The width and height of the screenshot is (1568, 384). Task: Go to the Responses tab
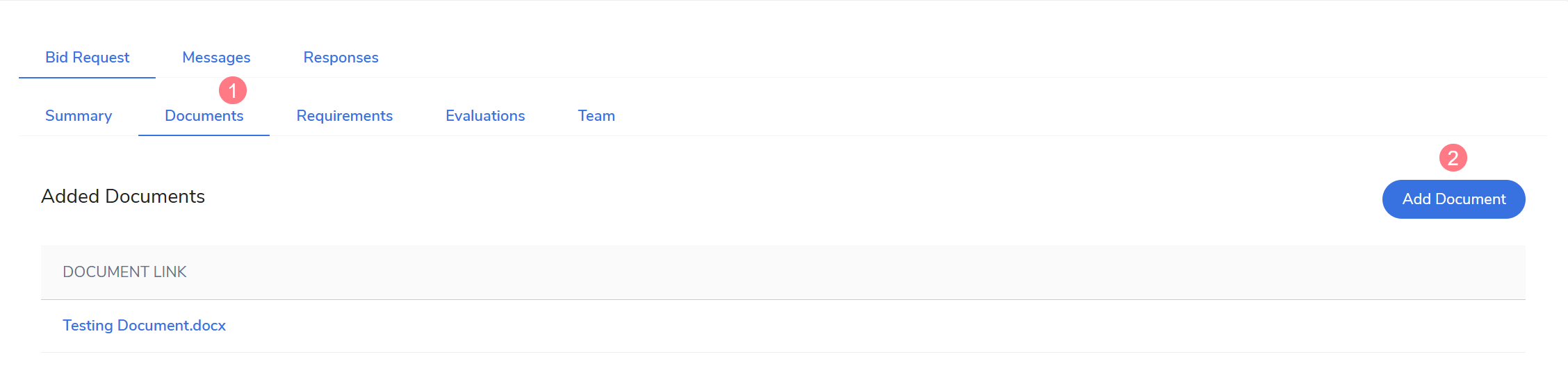coord(341,58)
